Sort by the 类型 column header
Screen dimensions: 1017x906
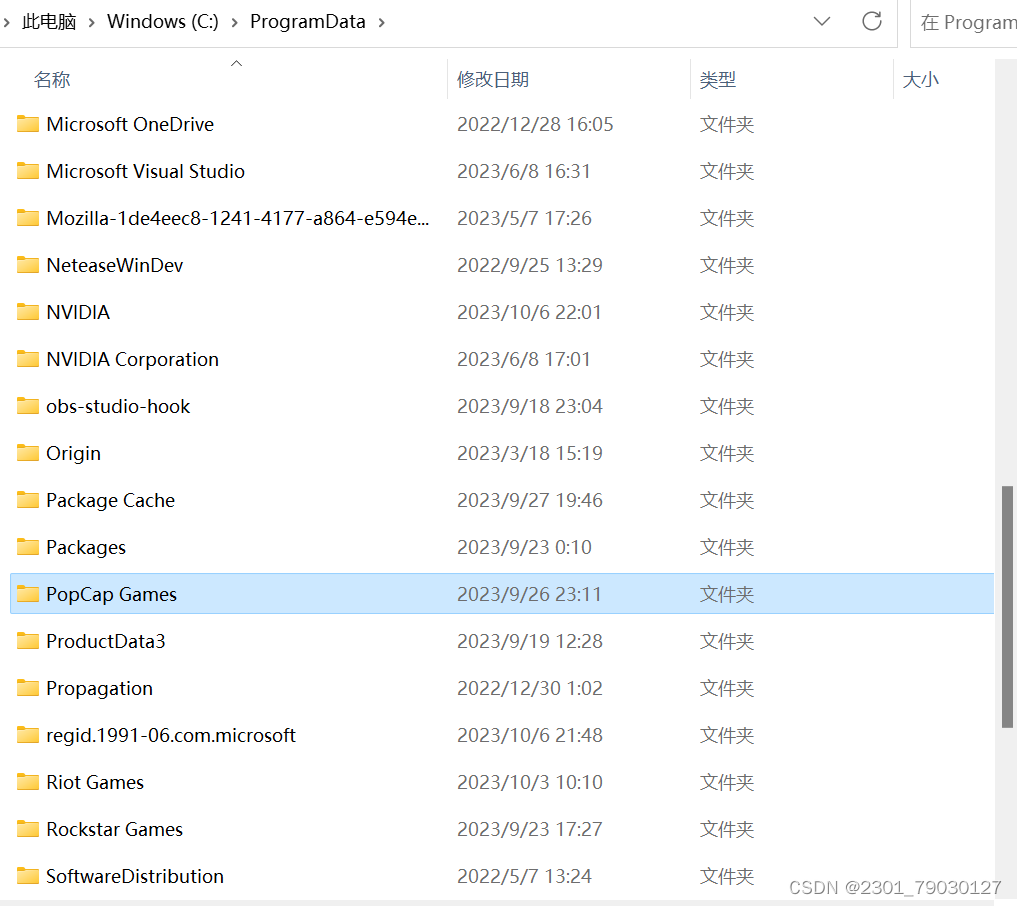coord(717,80)
